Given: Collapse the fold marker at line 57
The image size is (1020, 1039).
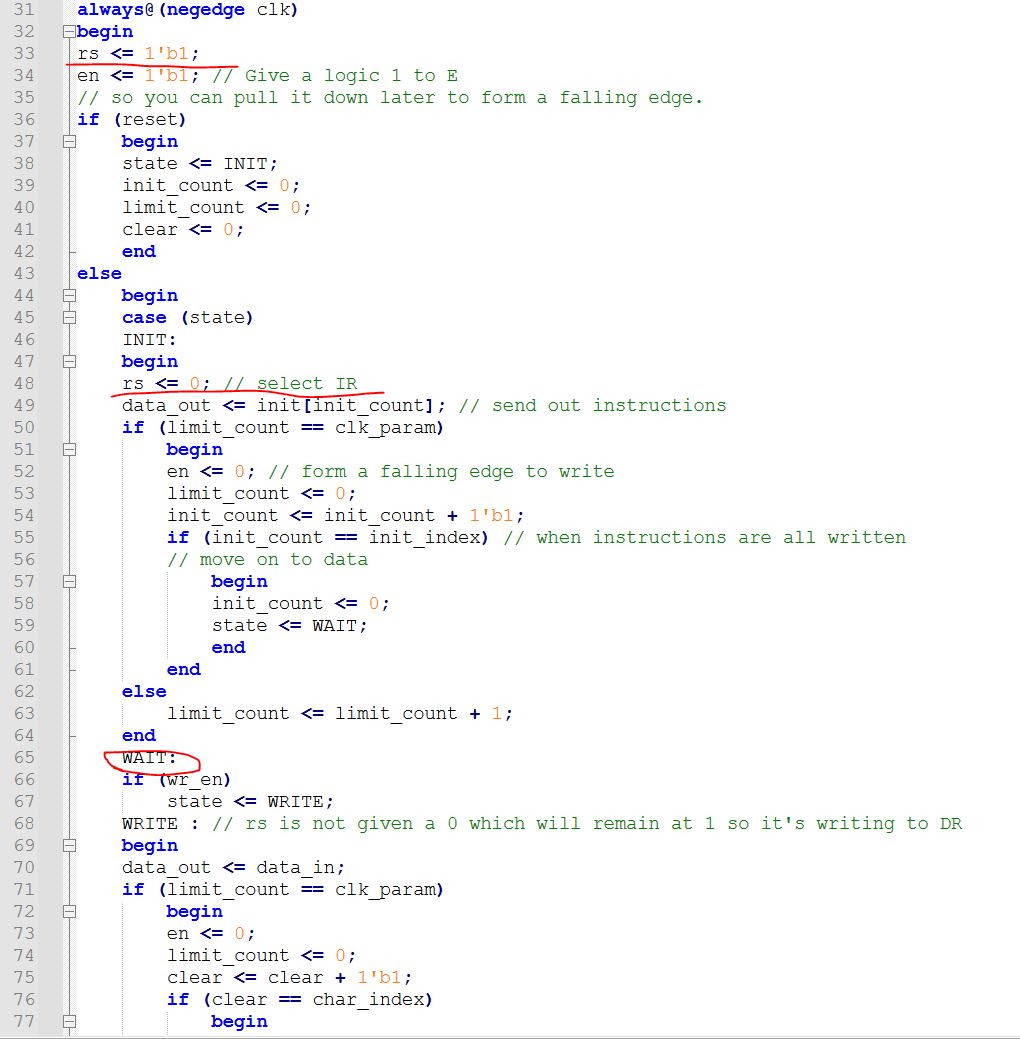Looking at the screenshot, I should coord(69,582).
